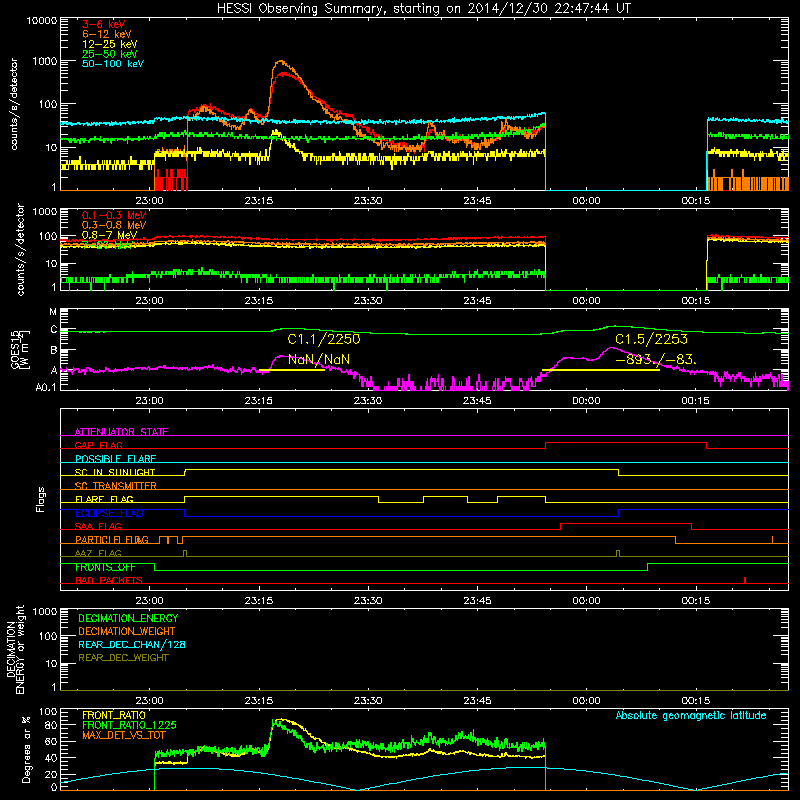Click the DECIMATION_WEIGHT legend label

(x=127, y=631)
